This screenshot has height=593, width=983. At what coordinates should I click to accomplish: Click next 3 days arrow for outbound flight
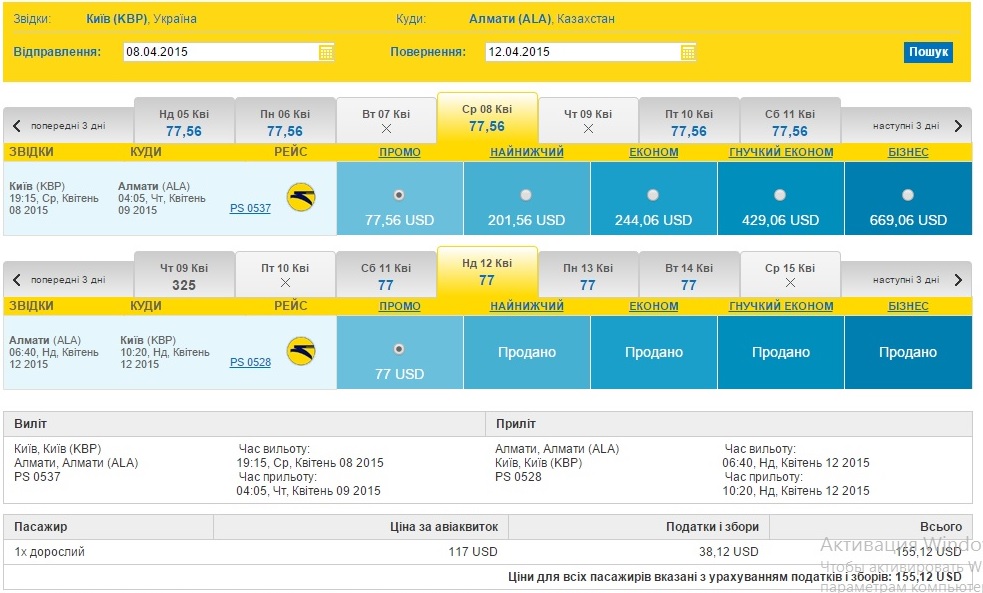(x=958, y=126)
